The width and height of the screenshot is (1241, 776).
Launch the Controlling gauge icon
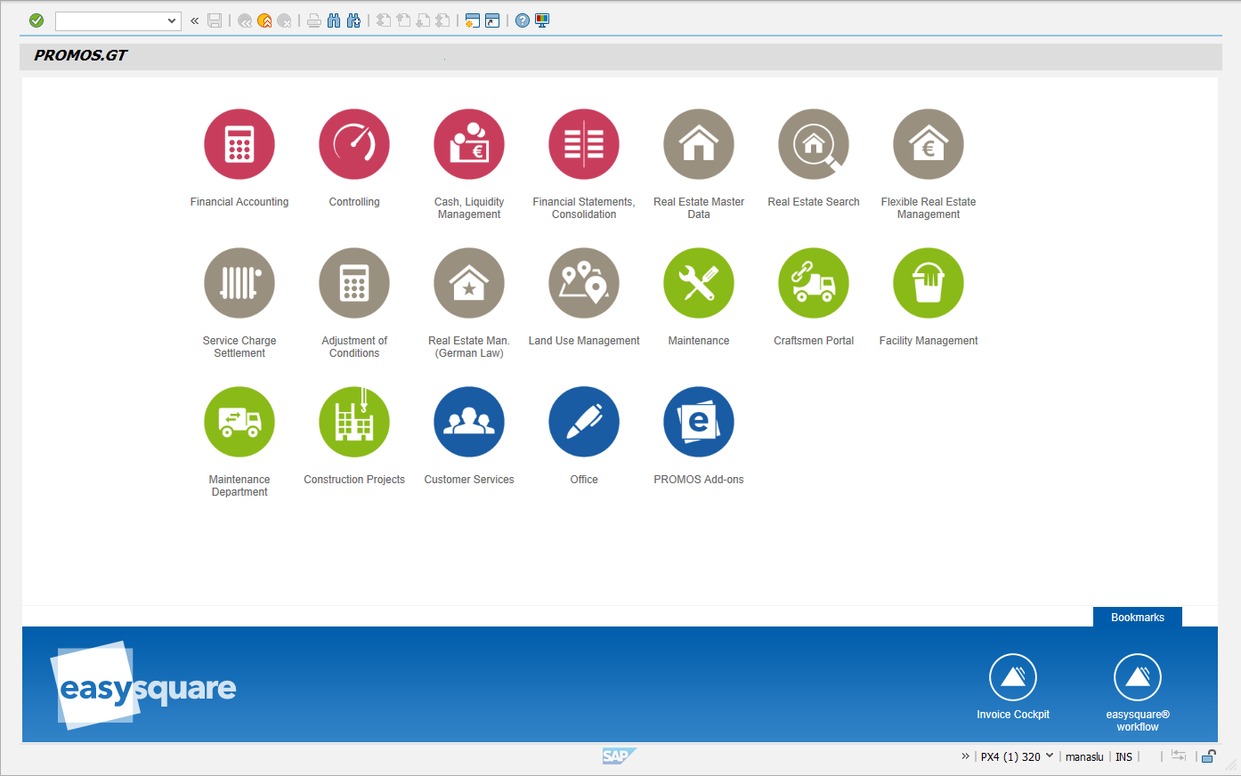click(354, 144)
